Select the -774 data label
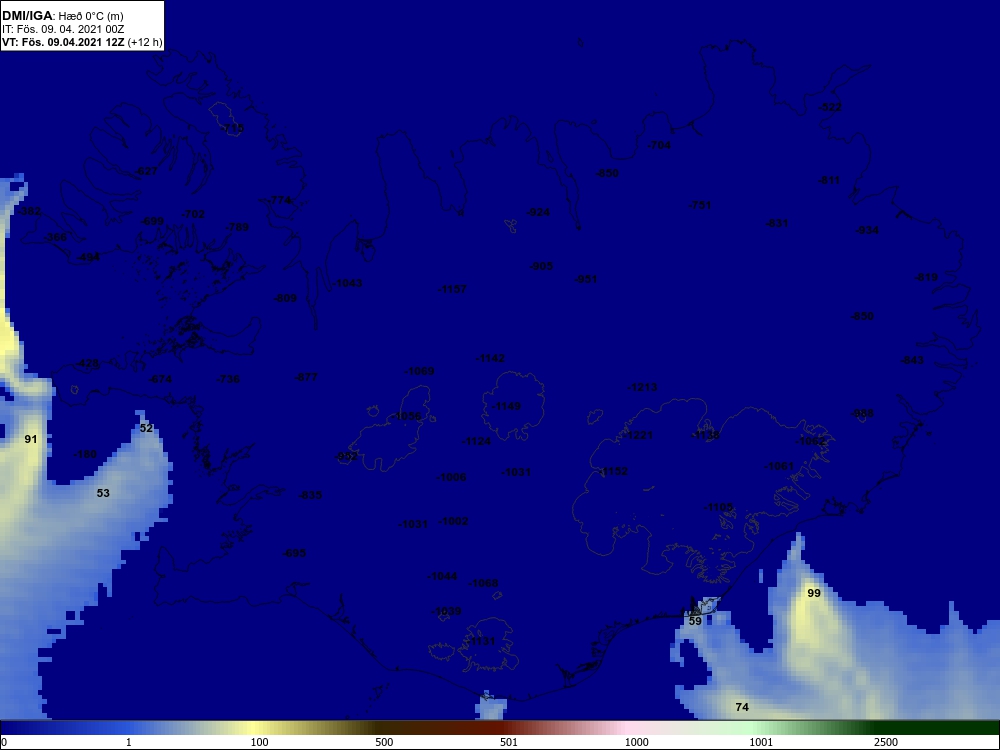Viewport: 1000px width, 750px height. (280, 200)
